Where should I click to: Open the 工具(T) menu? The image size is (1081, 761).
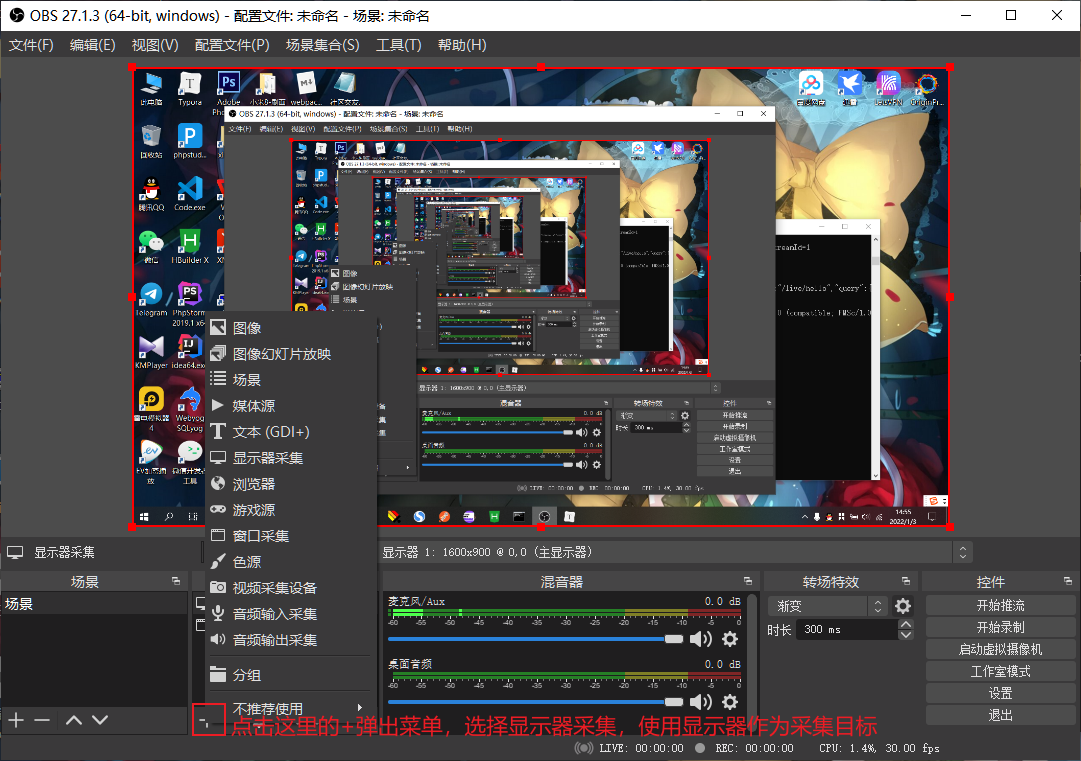(x=398, y=45)
